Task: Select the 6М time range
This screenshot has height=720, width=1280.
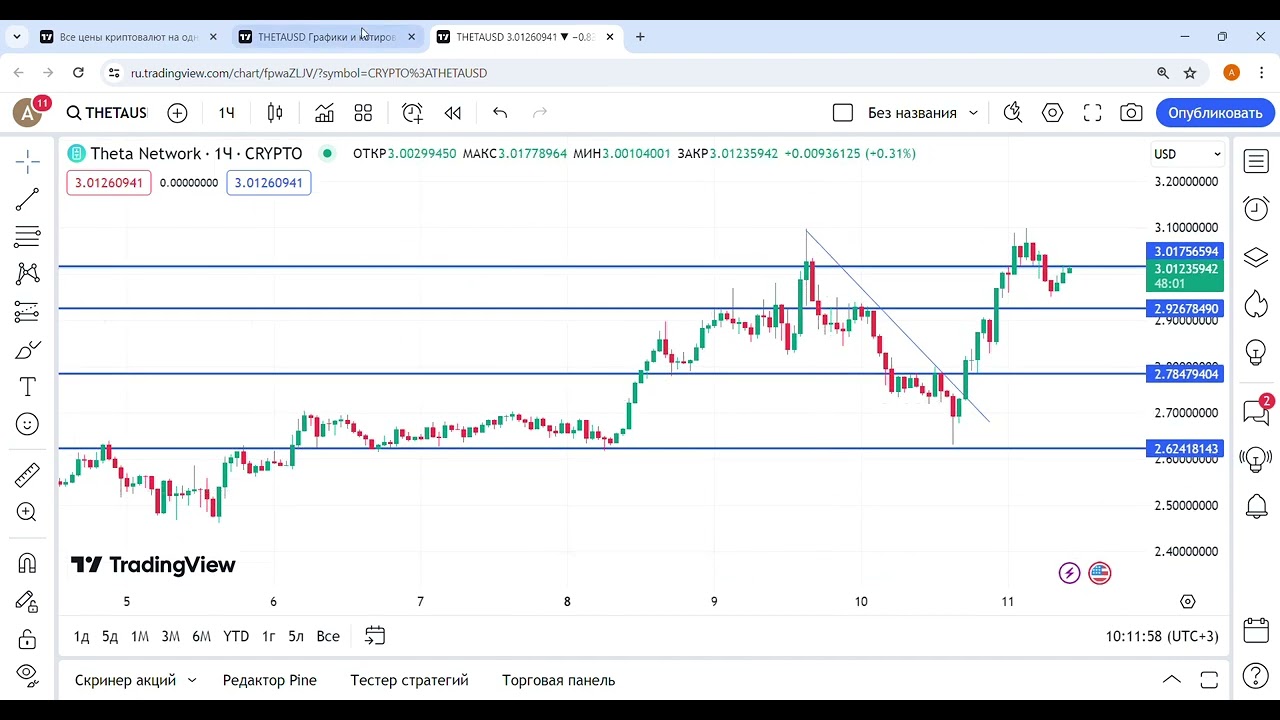Action: point(202,636)
